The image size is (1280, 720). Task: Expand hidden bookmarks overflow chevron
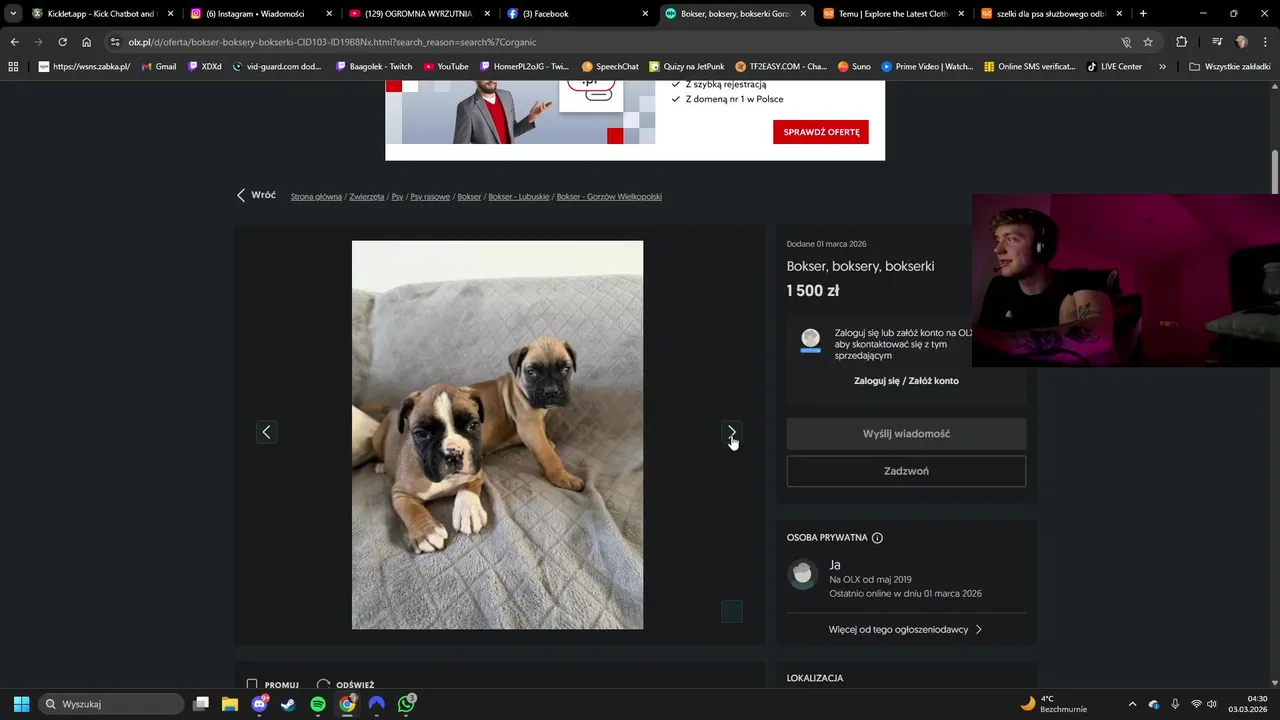(1162, 67)
